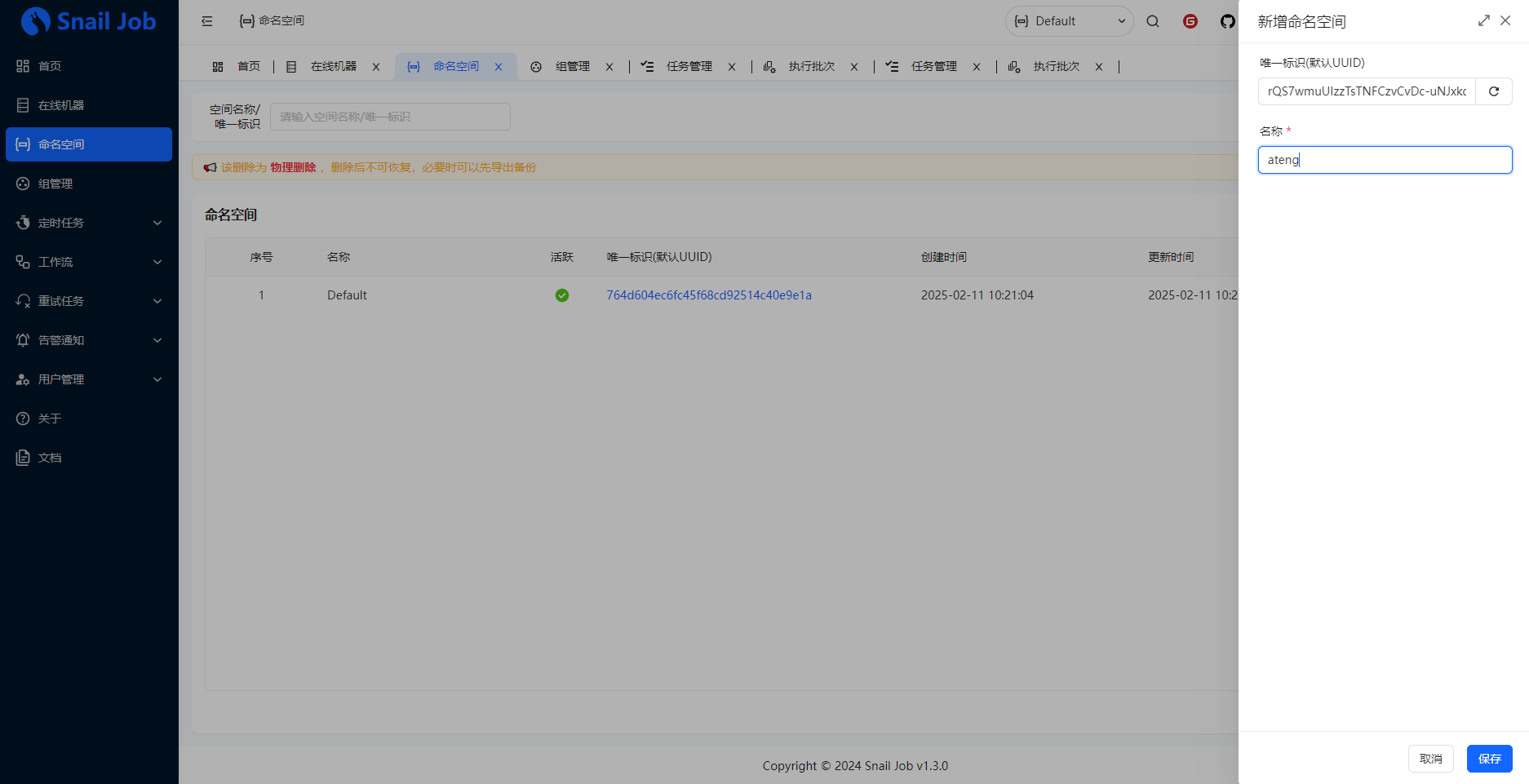Collapse the sidebar menu with the fold icon
This screenshot has height=784, width=1529.
click(x=207, y=21)
